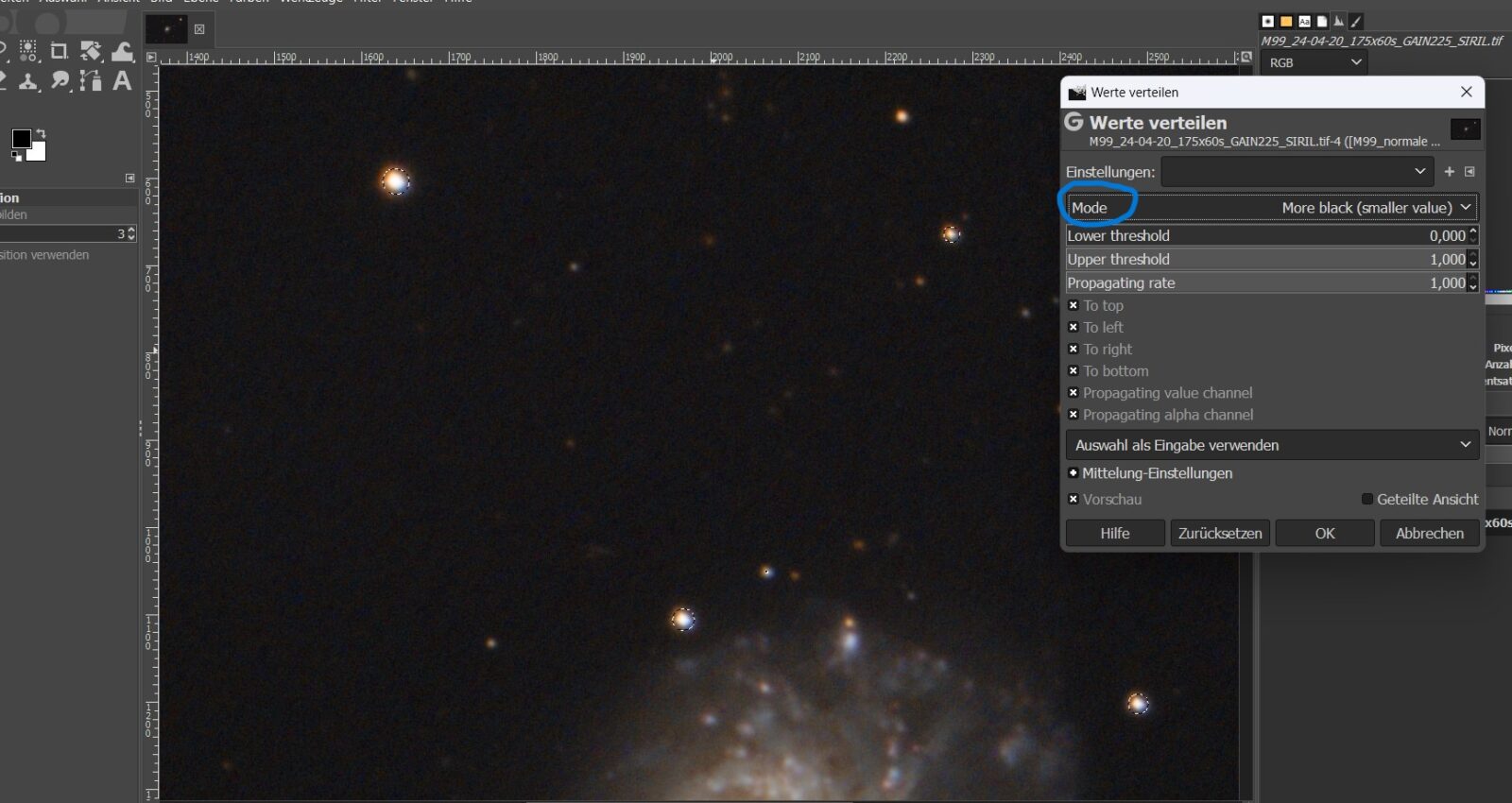Open the Auswahl als Eingabe verwenden dropdown
1512x803 pixels.
coord(1272,445)
